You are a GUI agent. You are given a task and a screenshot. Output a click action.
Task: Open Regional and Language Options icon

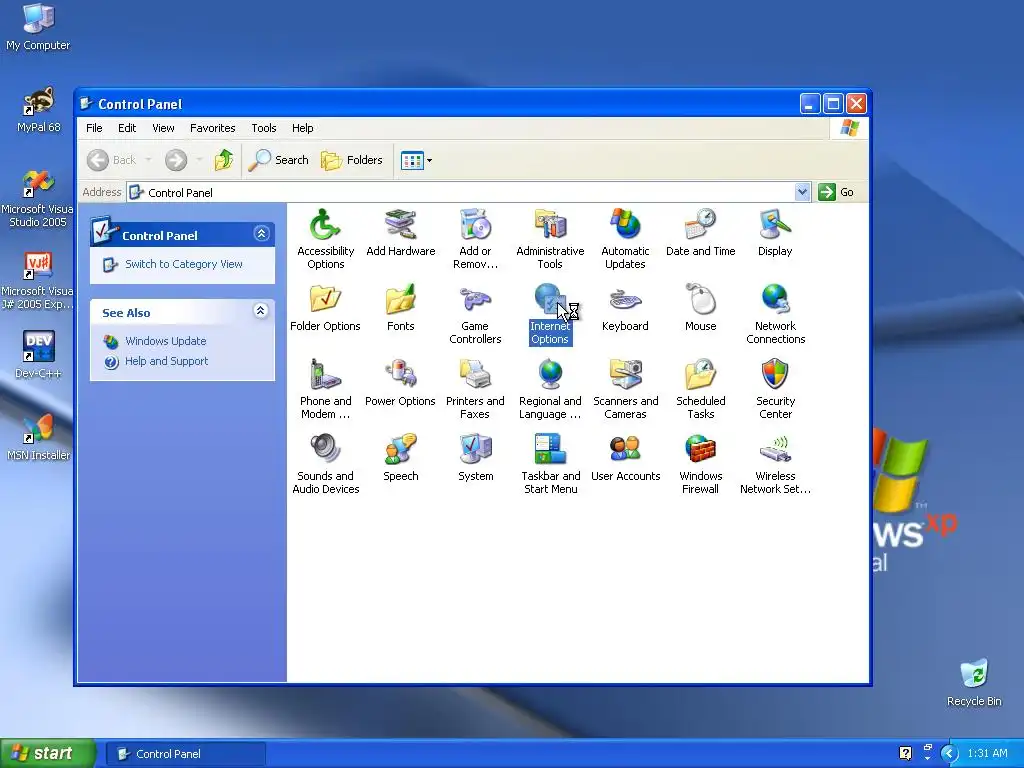click(x=550, y=376)
